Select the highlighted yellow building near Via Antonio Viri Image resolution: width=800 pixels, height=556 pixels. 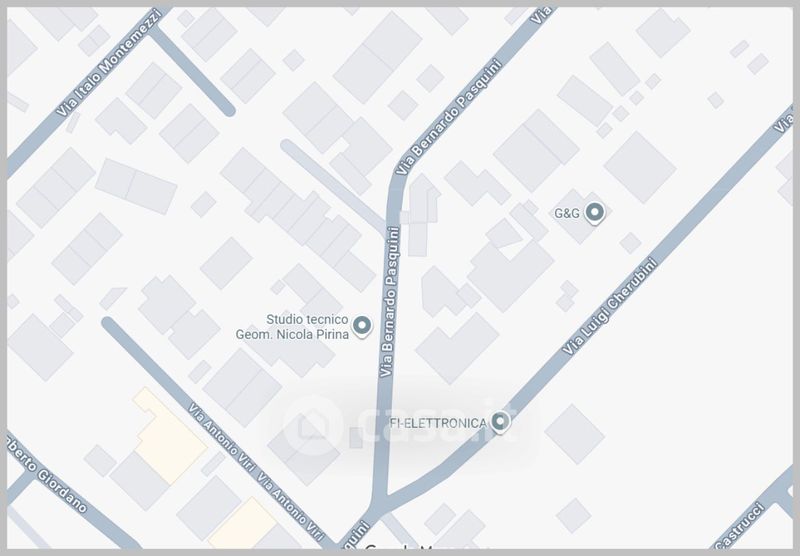coord(169,437)
